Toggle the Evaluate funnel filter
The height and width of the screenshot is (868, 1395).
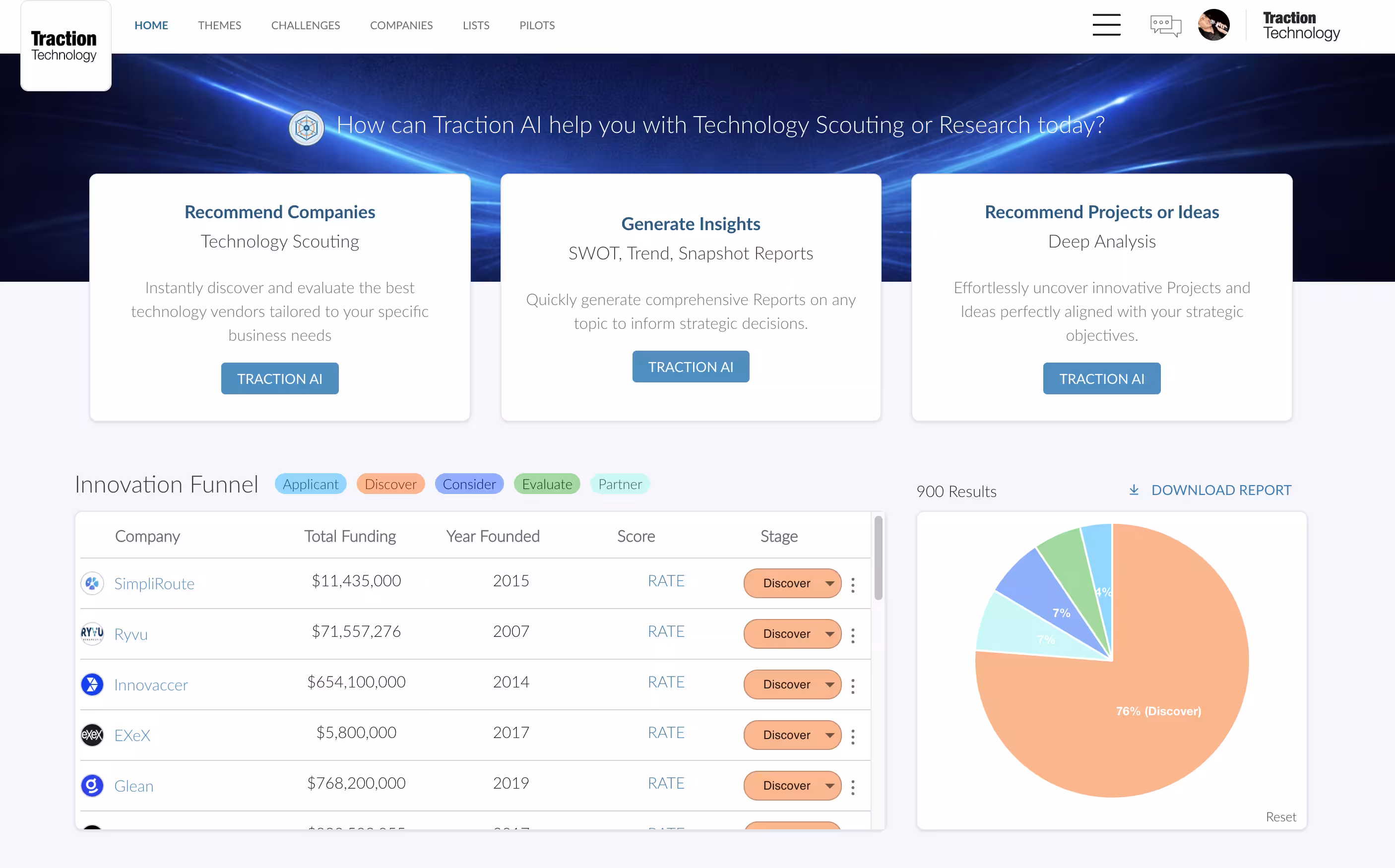547,484
